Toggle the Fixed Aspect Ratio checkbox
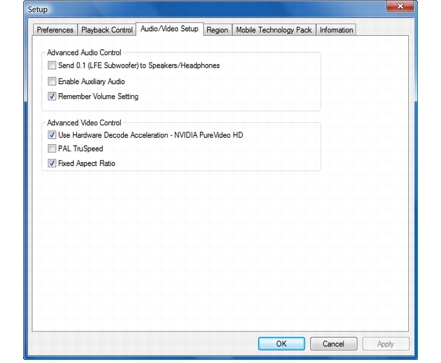This screenshot has height=363, width=441. tap(52, 163)
